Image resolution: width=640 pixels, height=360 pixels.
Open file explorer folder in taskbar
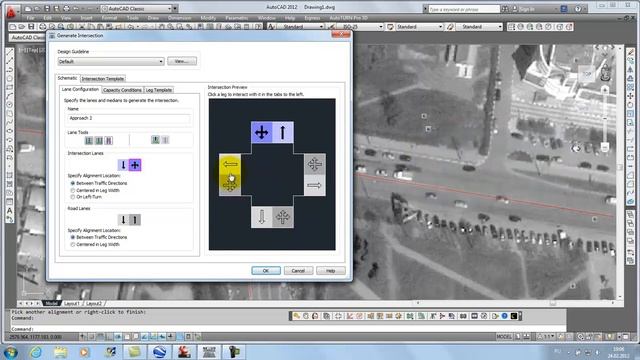tap(60, 352)
